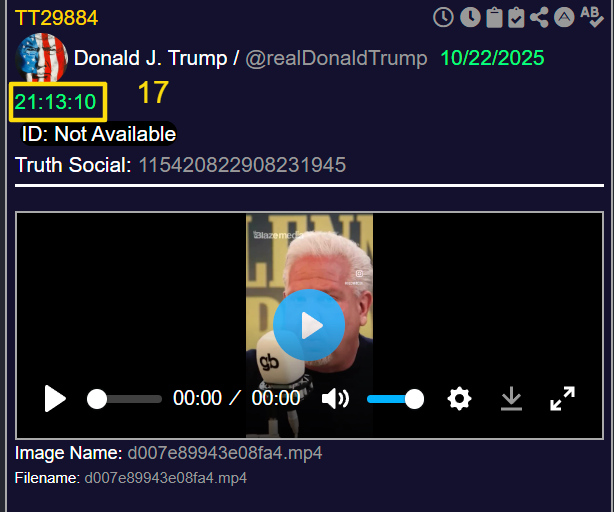This screenshot has height=512, width=614.
Task: Open video settings gear
Action: [x=459, y=399]
